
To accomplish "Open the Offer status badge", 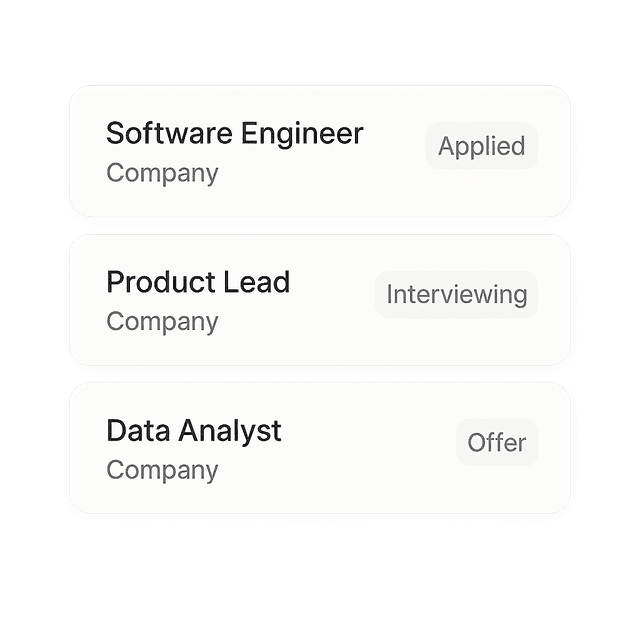I will pos(496,443).
